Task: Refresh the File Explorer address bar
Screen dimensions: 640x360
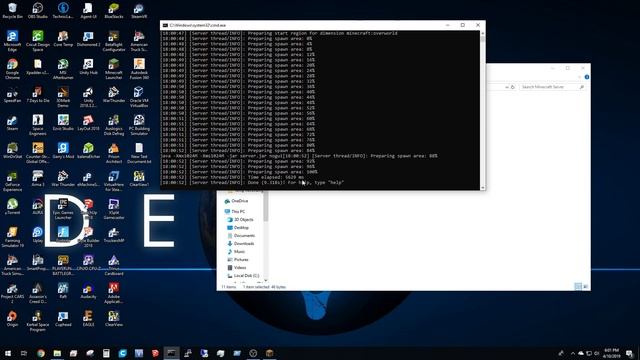Action: click(513, 87)
